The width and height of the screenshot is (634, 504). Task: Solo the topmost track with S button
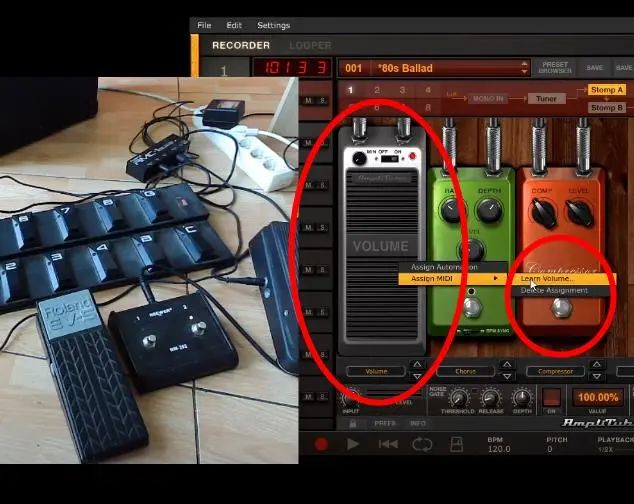[x=323, y=101]
